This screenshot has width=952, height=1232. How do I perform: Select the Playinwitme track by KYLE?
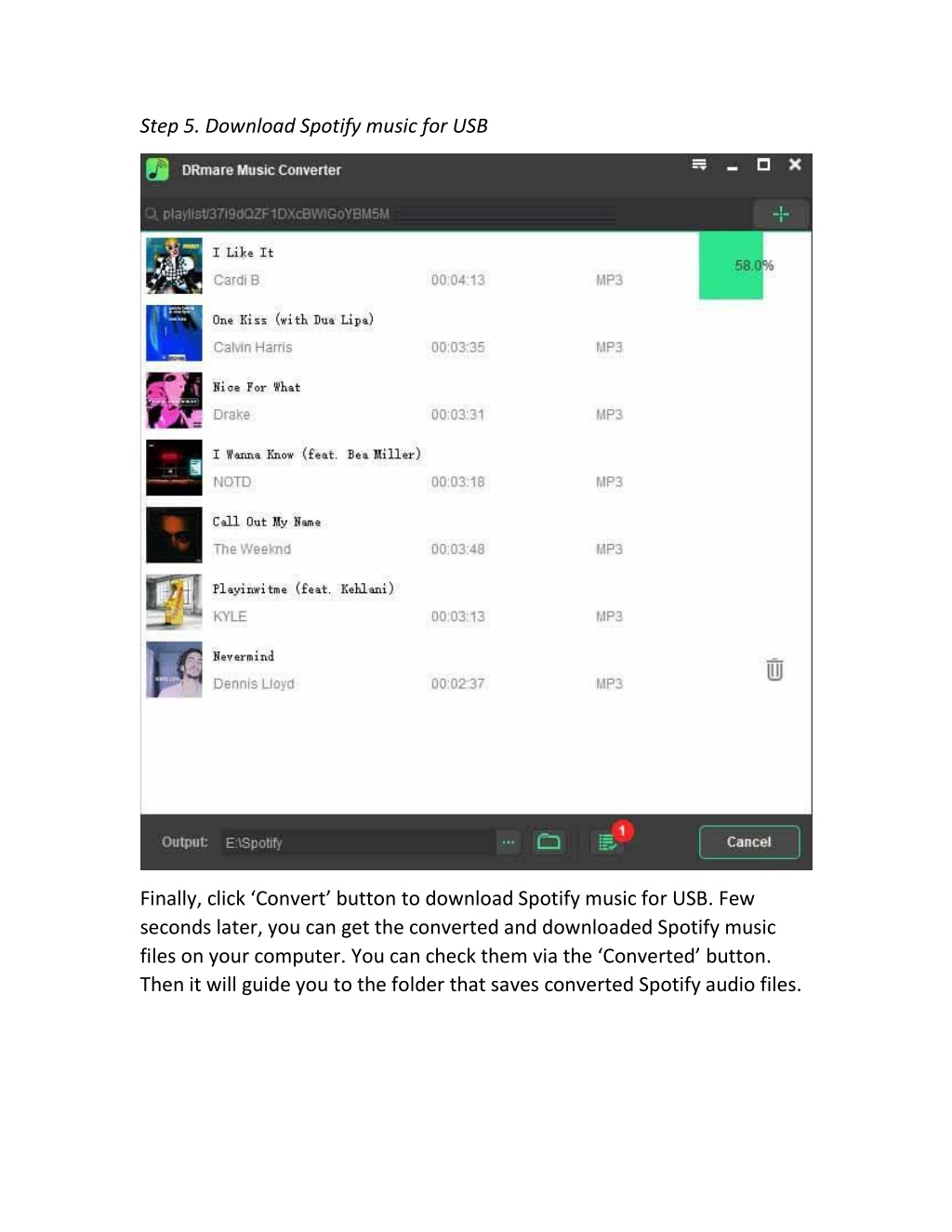coord(476,603)
